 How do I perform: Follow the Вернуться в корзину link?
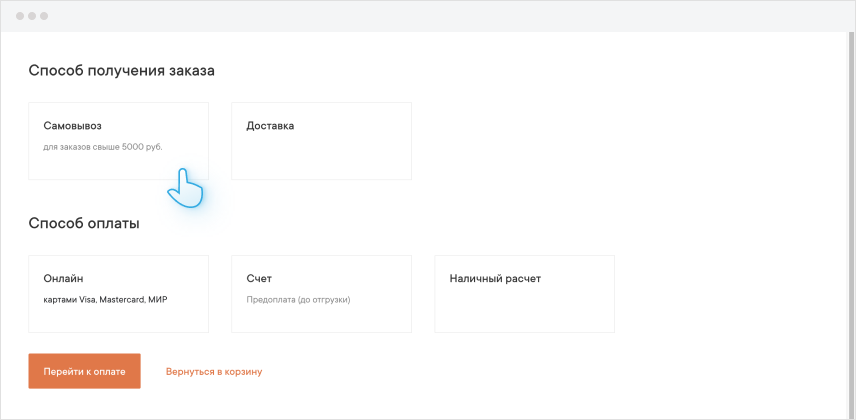214,371
